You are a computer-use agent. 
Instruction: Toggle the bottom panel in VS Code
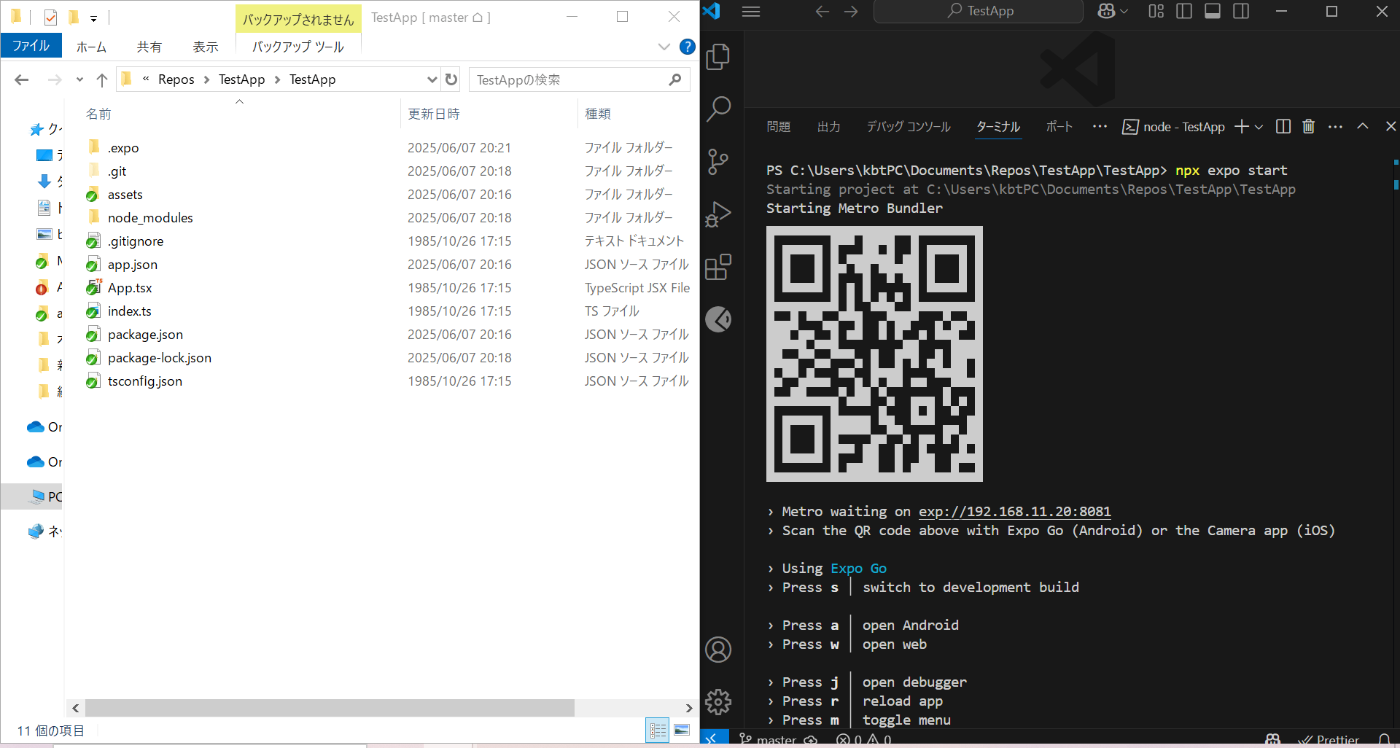pos(1212,11)
